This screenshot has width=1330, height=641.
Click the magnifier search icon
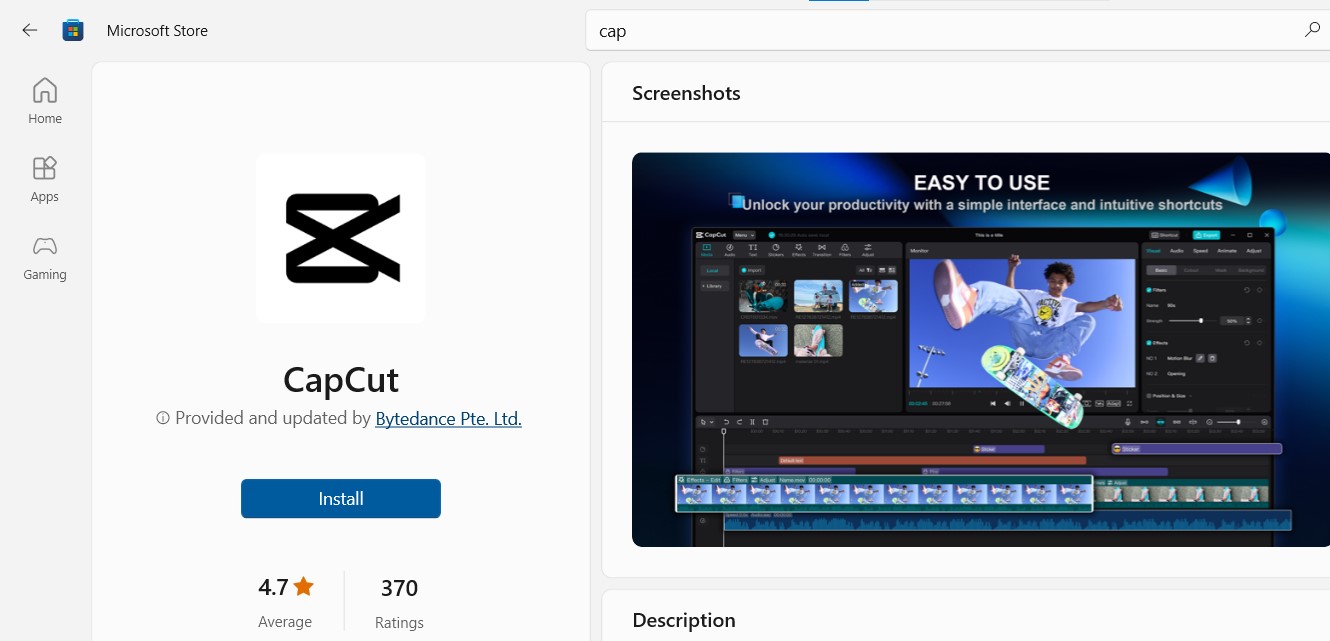[x=1312, y=30]
